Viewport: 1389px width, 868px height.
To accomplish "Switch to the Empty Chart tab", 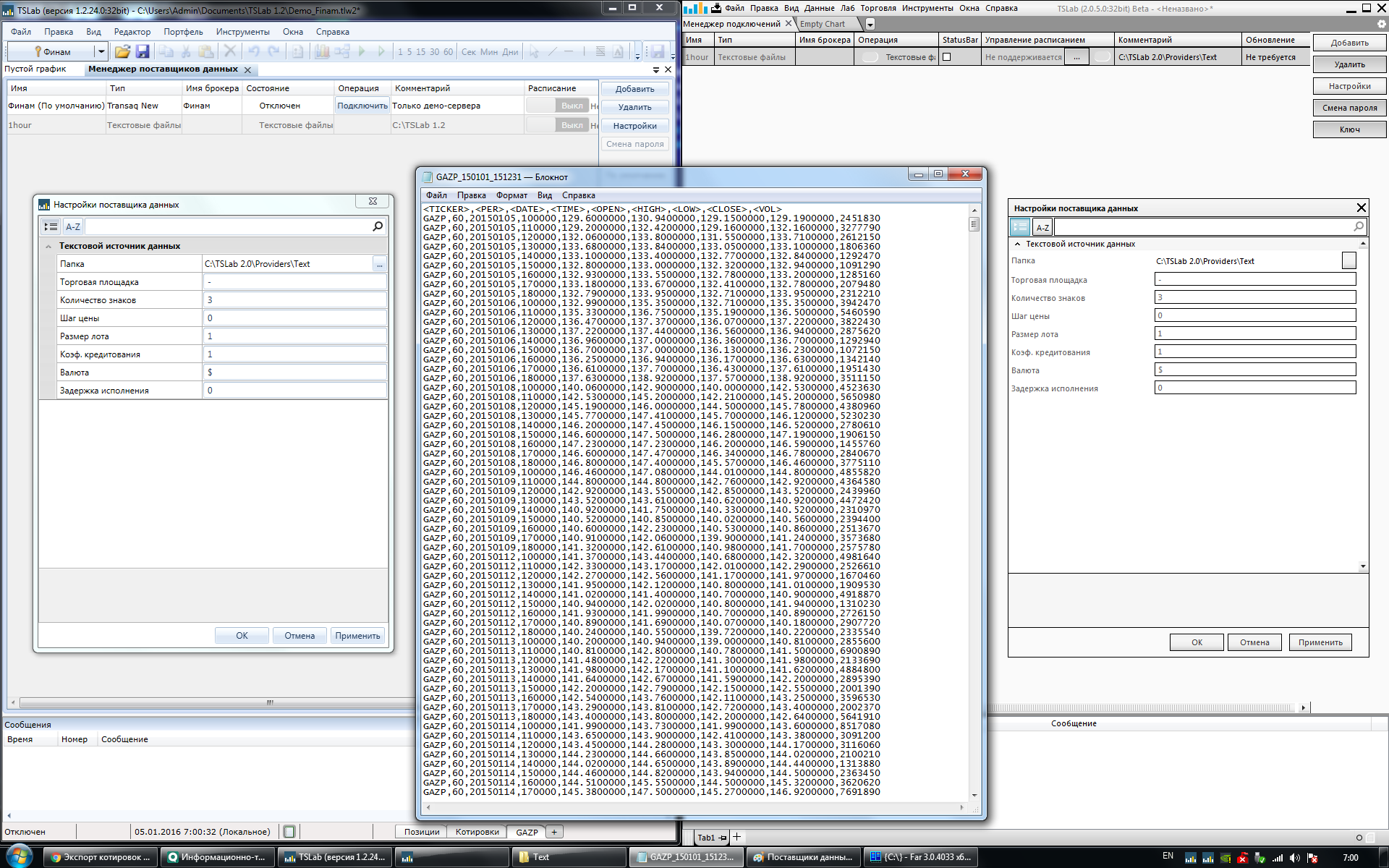I will (823, 24).
